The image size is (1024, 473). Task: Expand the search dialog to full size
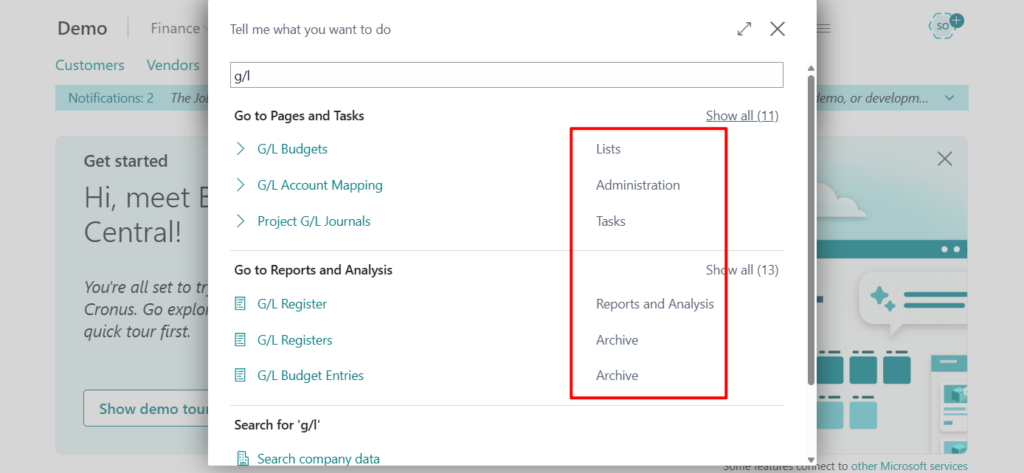(x=744, y=29)
